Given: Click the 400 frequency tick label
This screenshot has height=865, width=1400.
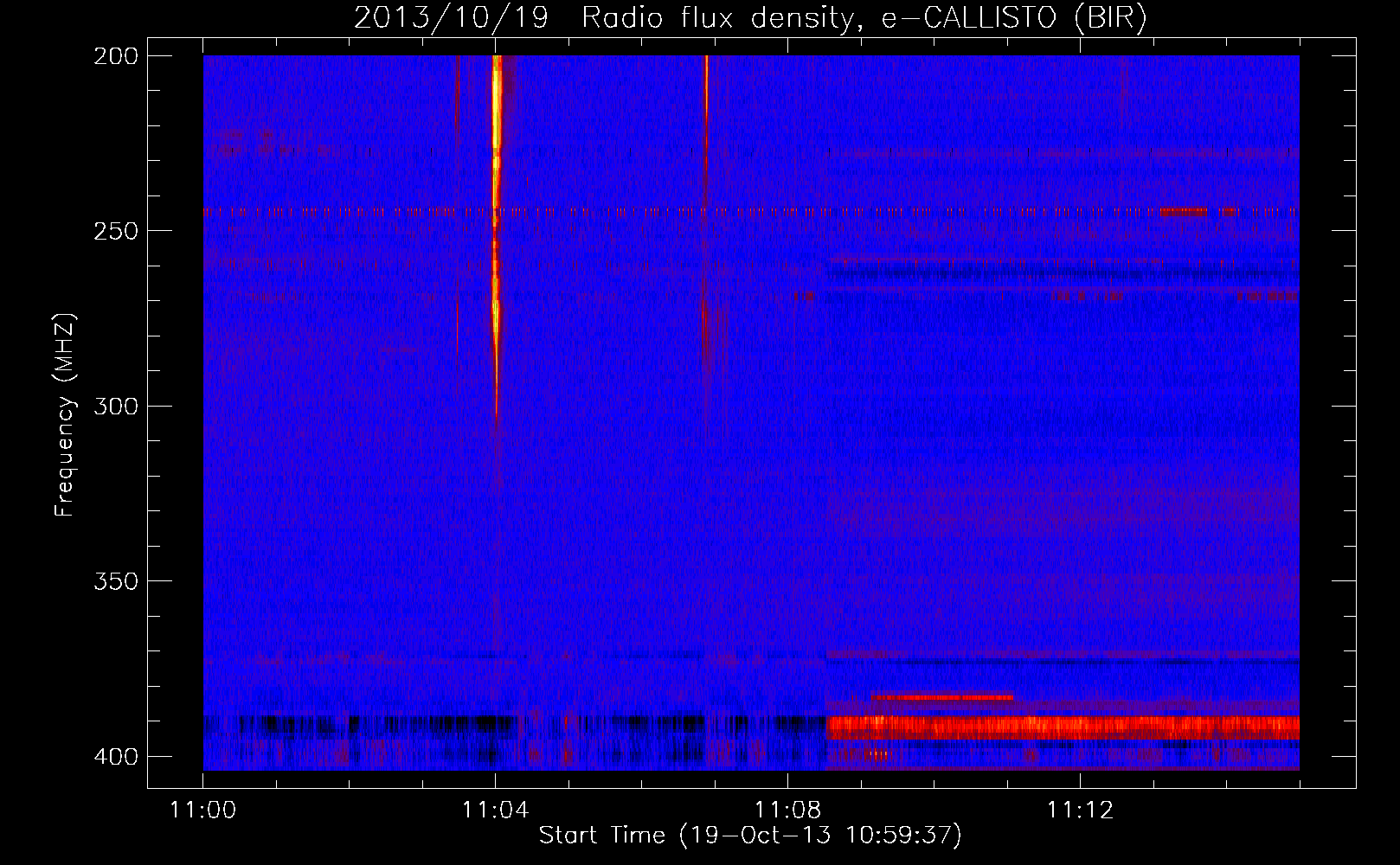Looking at the screenshot, I should click(115, 757).
